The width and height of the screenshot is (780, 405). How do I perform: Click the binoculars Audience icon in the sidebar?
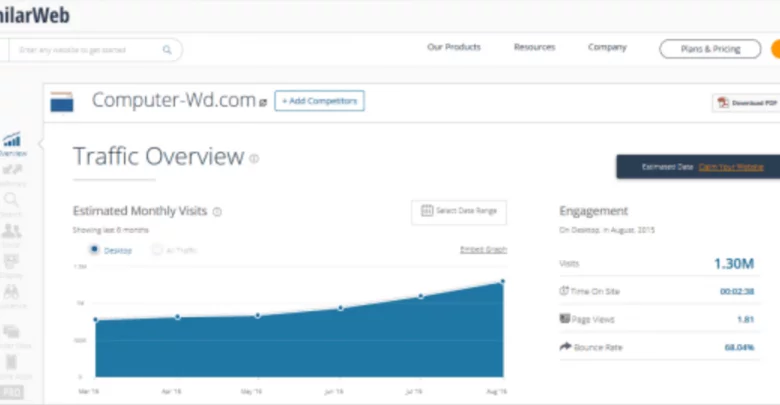click(x=13, y=293)
